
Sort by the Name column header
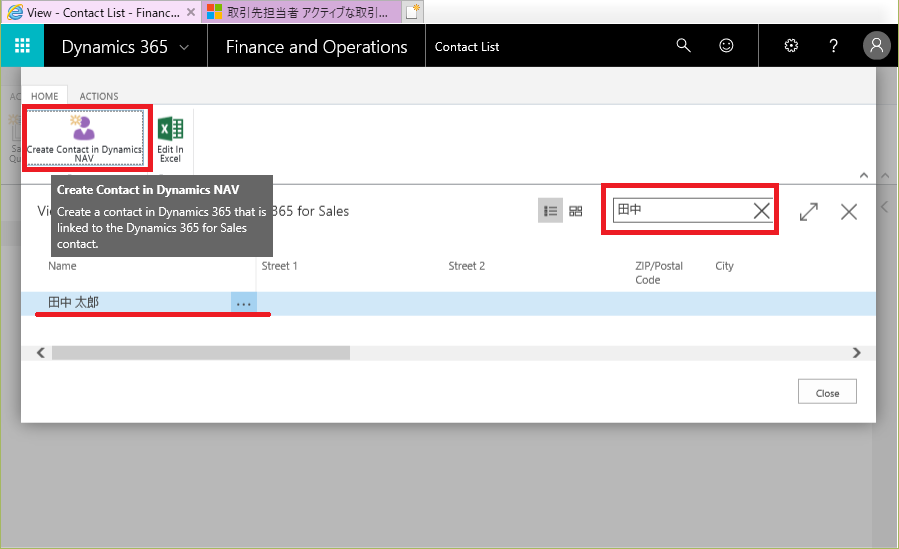[x=62, y=266]
